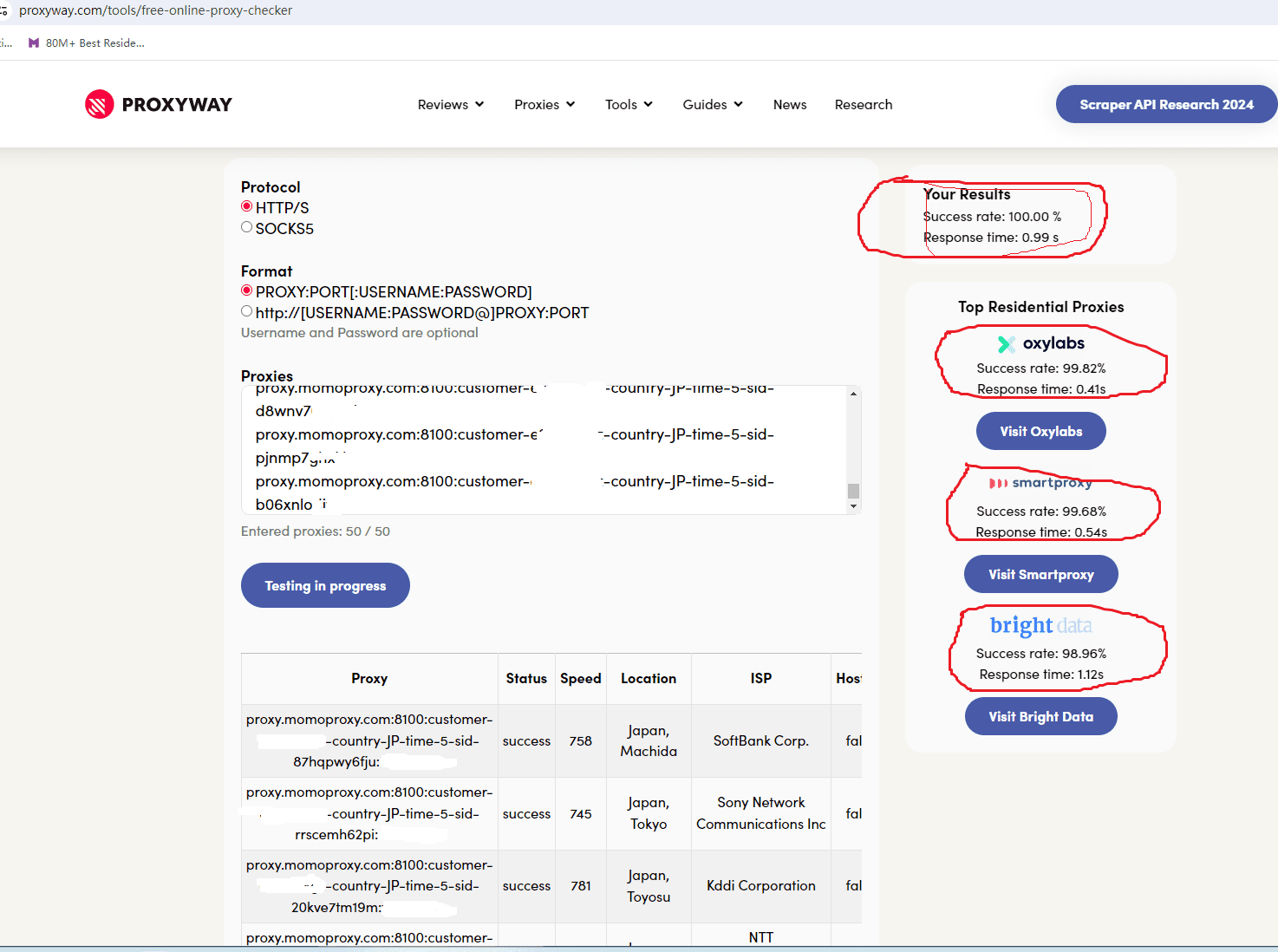
Task: Click the proxy entry ending 20kve7tm19m
Action: click(x=369, y=885)
